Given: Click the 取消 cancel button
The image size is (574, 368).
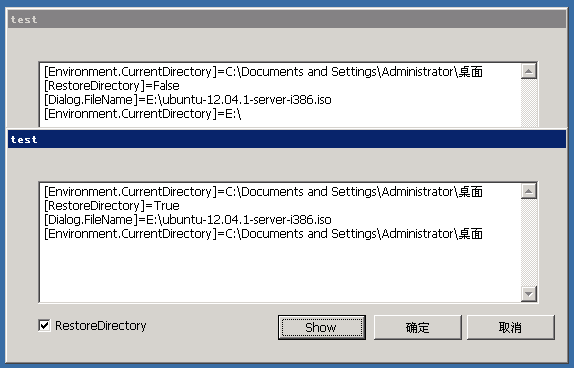Looking at the screenshot, I should [511, 327].
